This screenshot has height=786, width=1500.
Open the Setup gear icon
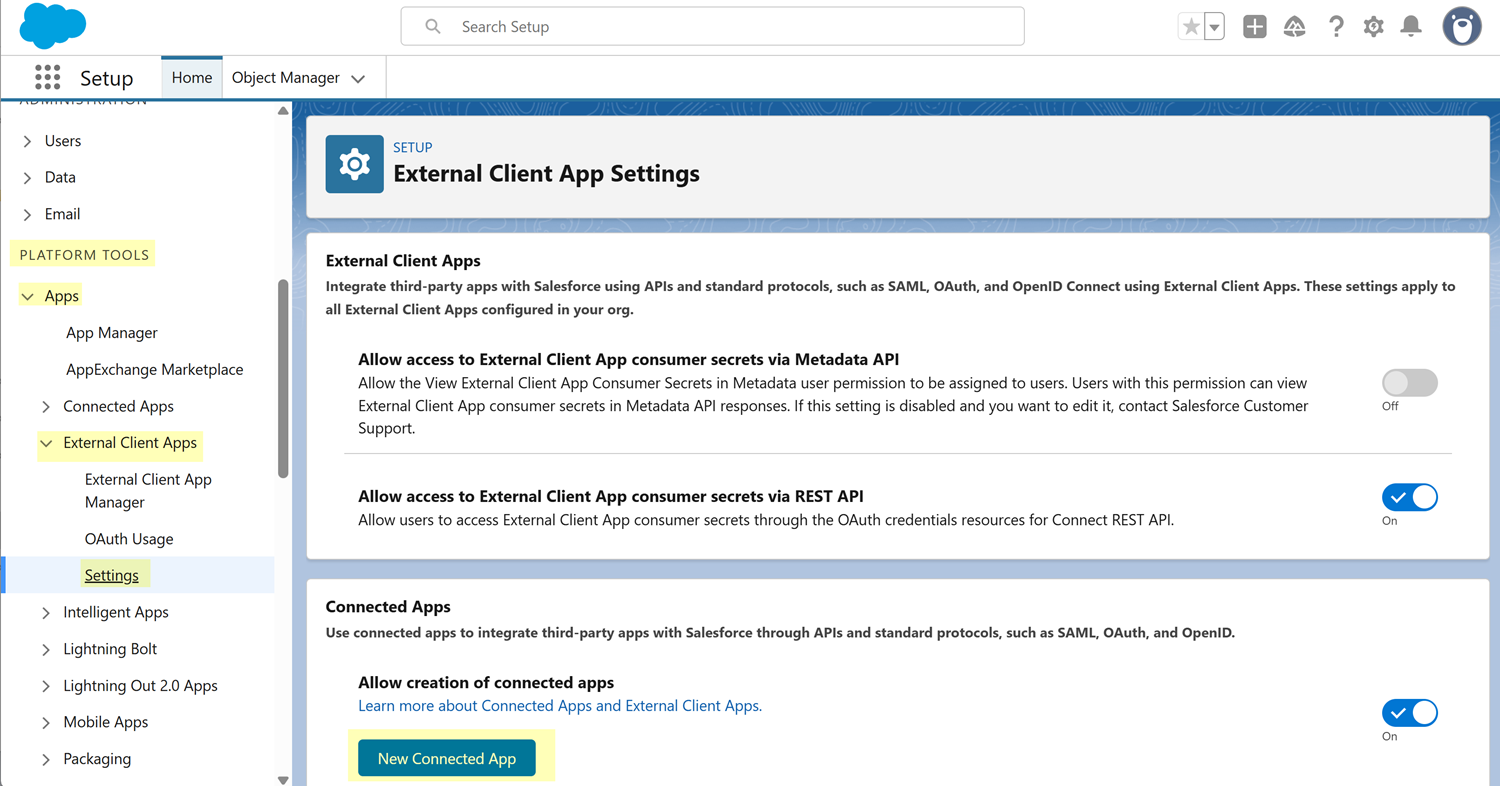coord(1374,27)
